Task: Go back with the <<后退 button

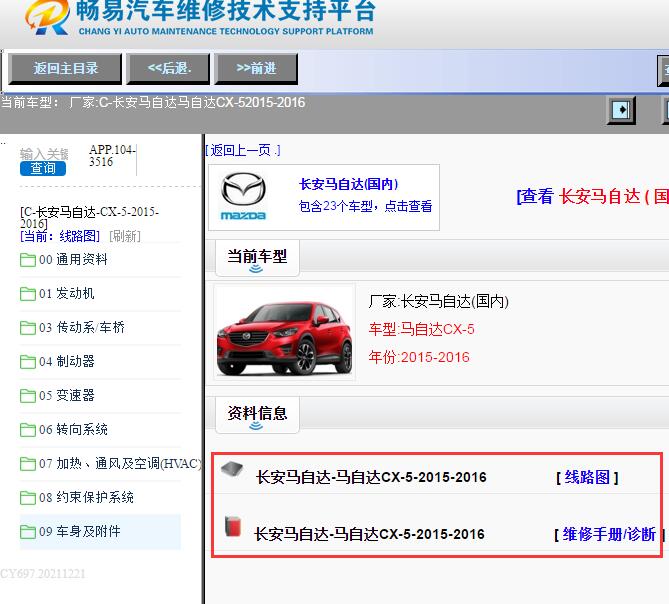Action: tap(169, 69)
